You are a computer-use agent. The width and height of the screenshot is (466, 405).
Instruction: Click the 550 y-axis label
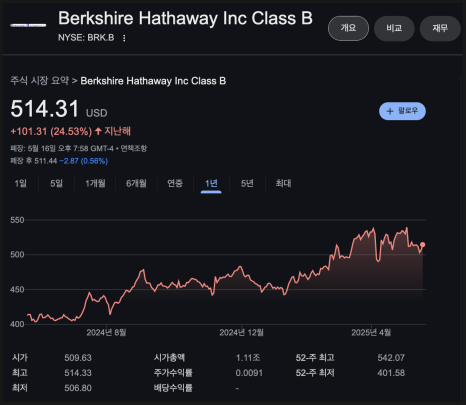tap(17, 220)
